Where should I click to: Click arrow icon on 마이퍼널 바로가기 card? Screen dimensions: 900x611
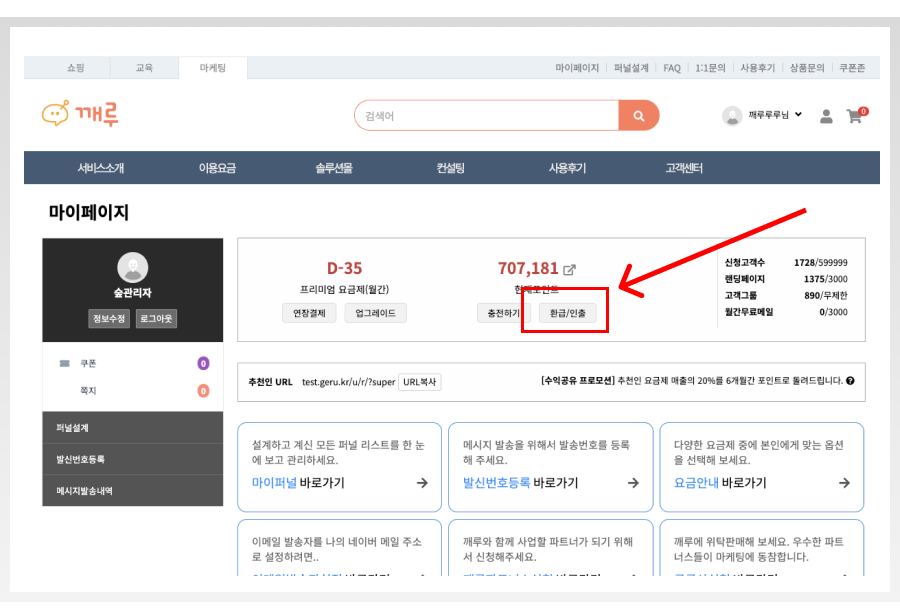pyautogui.click(x=422, y=483)
